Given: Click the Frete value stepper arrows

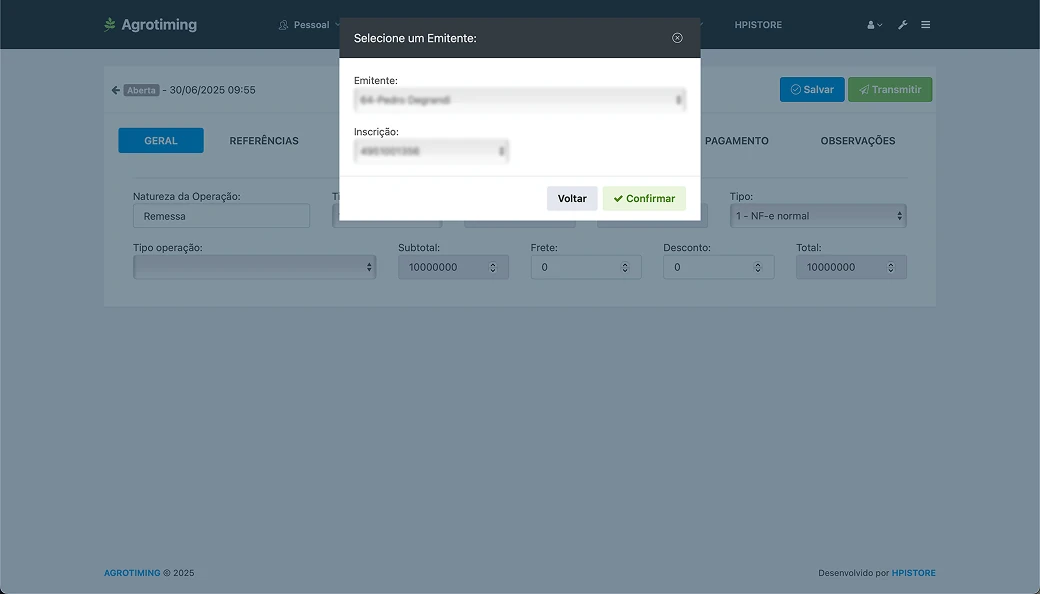Looking at the screenshot, I should pos(625,268).
